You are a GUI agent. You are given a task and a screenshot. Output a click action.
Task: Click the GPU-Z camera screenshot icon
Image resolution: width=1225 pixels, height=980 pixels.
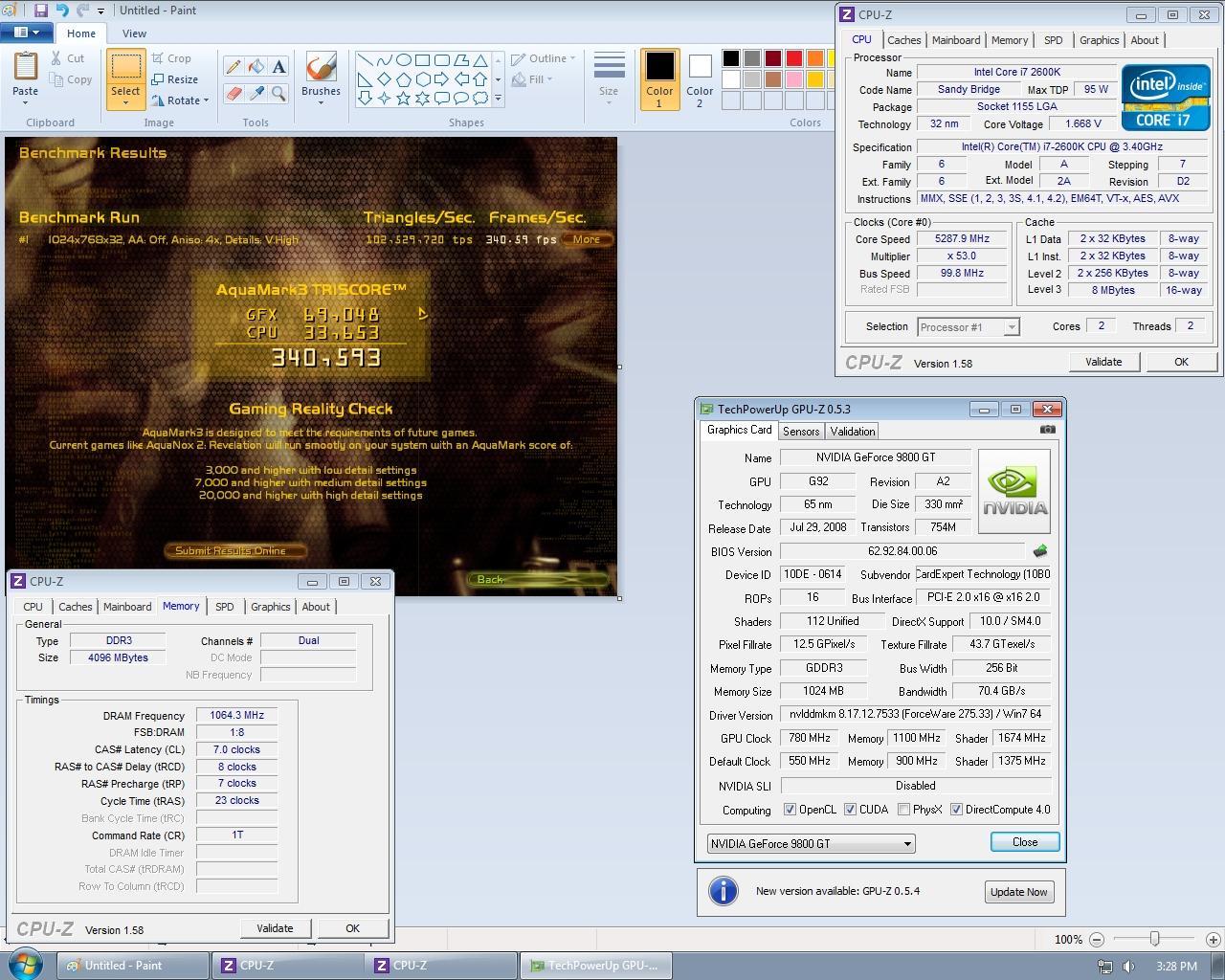pos(1047,430)
